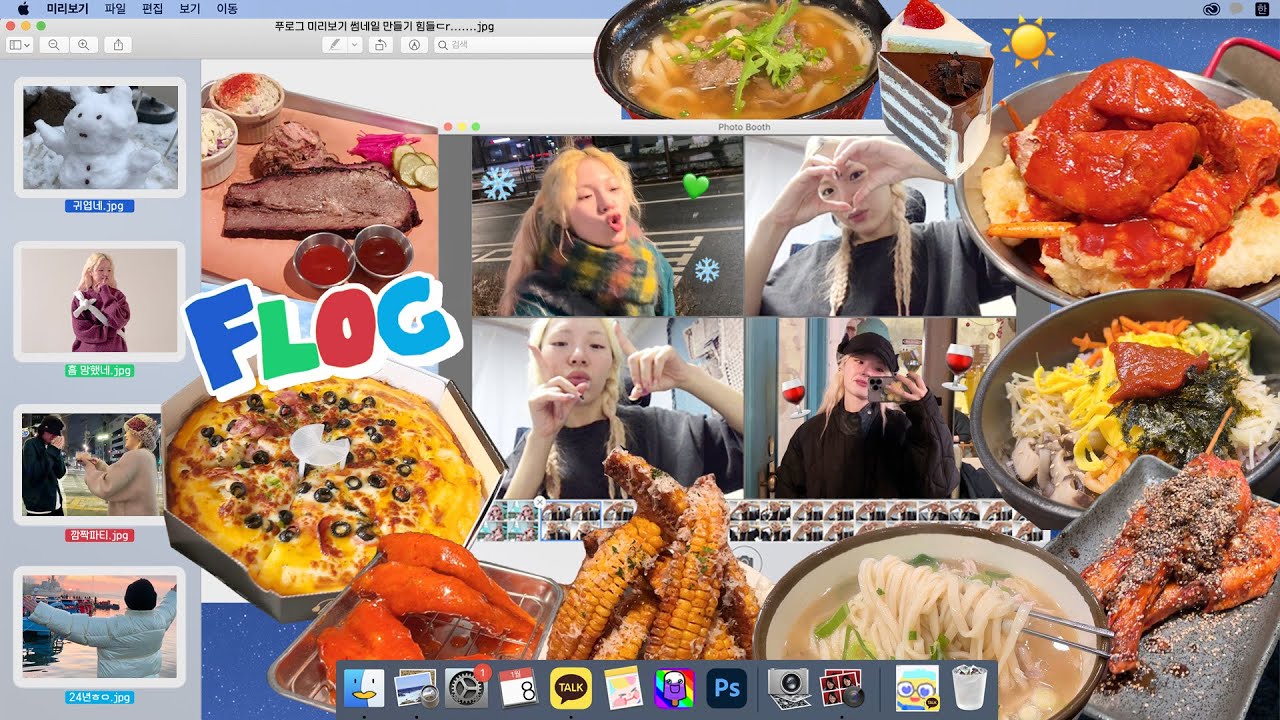Open the KakaoTalk emoticon character in Dock
The width and height of the screenshot is (1280, 720).
(x=917, y=688)
